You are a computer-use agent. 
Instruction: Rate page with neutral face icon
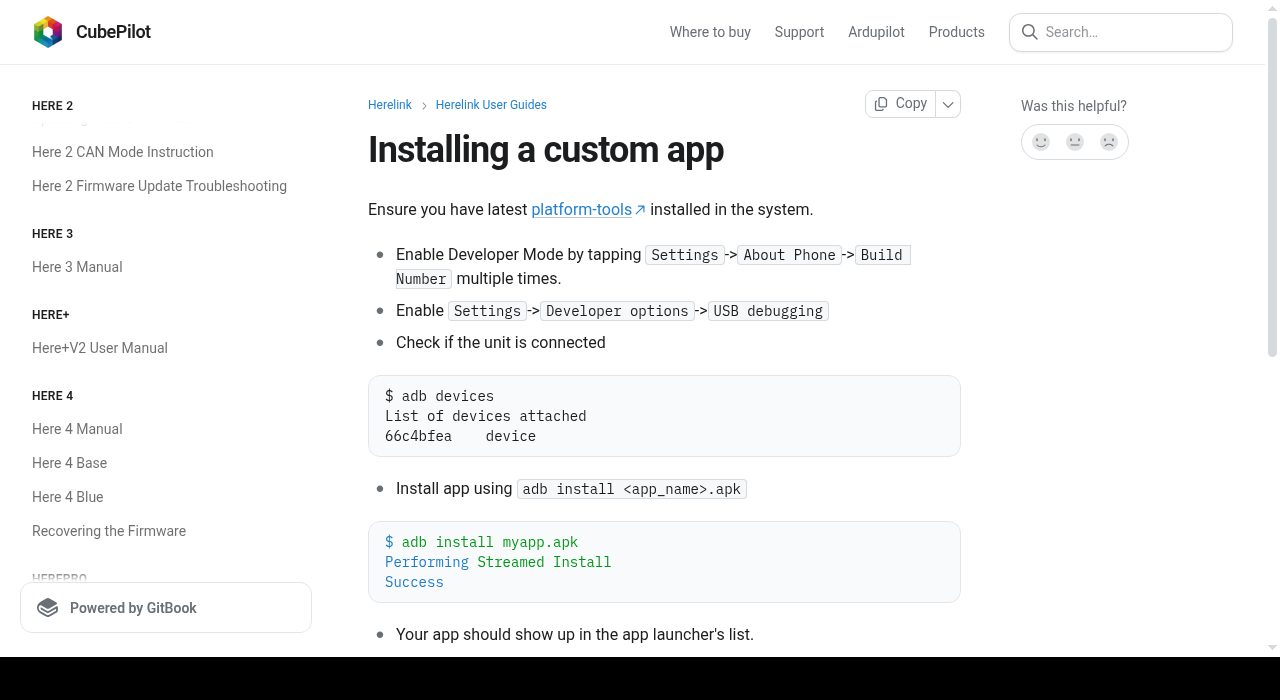coord(1075,142)
